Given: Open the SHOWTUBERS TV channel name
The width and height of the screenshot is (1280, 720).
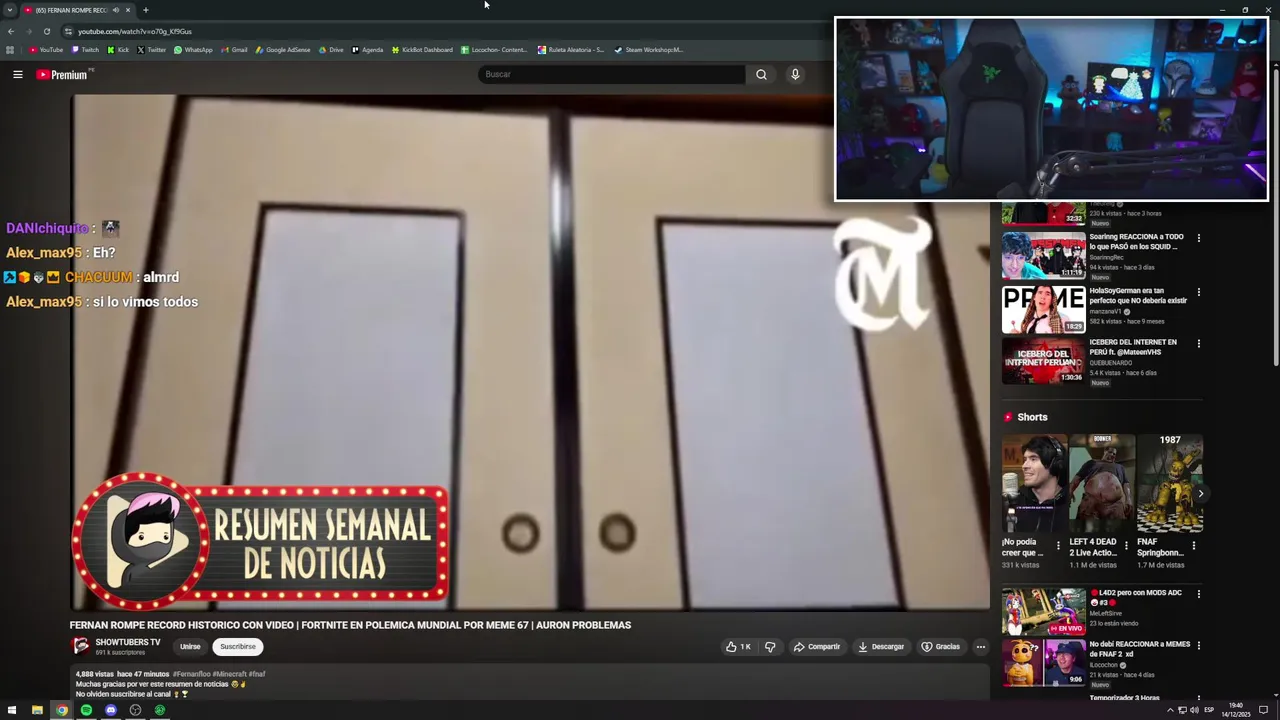Looking at the screenshot, I should (x=128, y=642).
